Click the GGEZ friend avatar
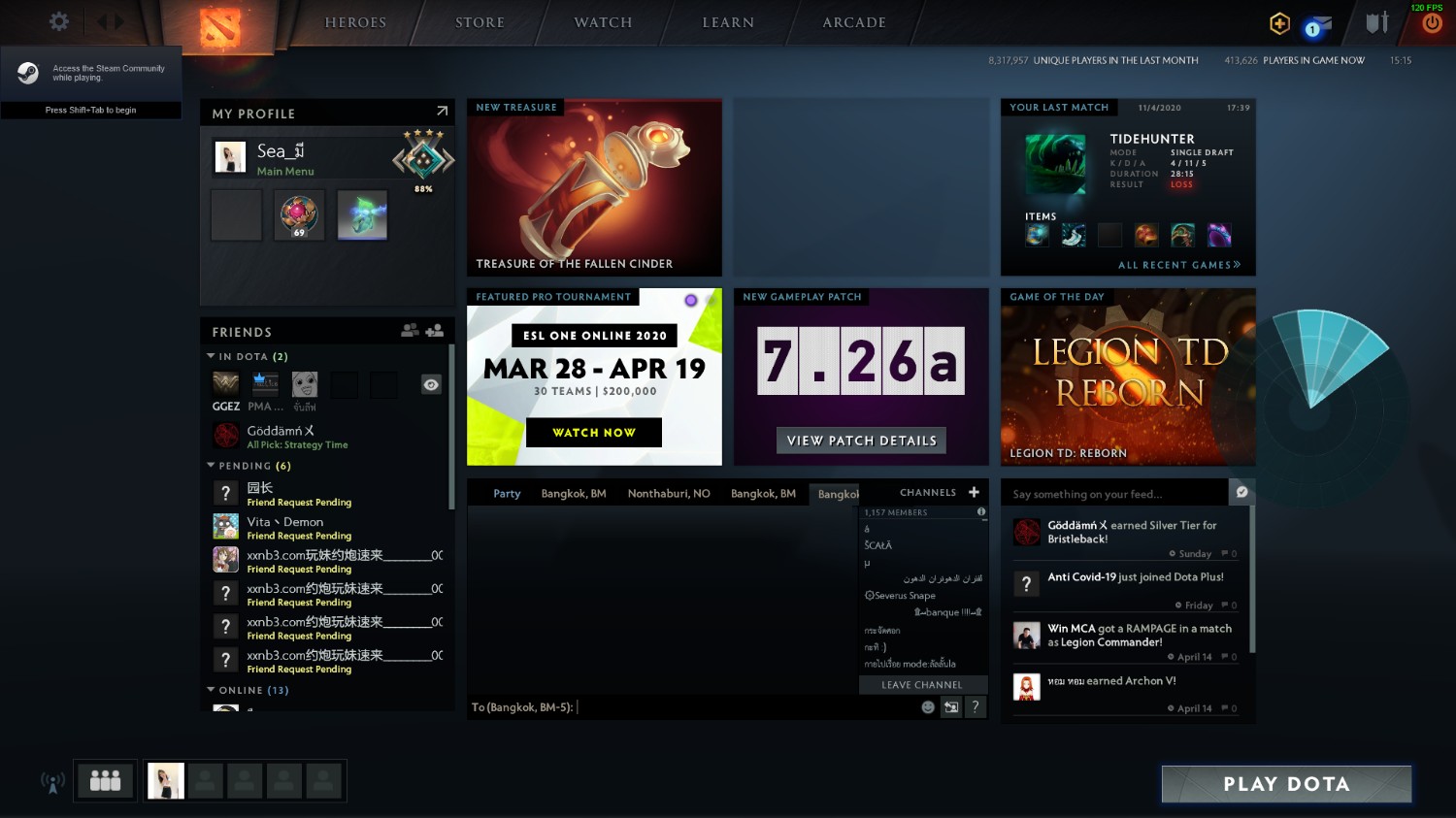The height and width of the screenshot is (818, 1456). [x=226, y=384]
